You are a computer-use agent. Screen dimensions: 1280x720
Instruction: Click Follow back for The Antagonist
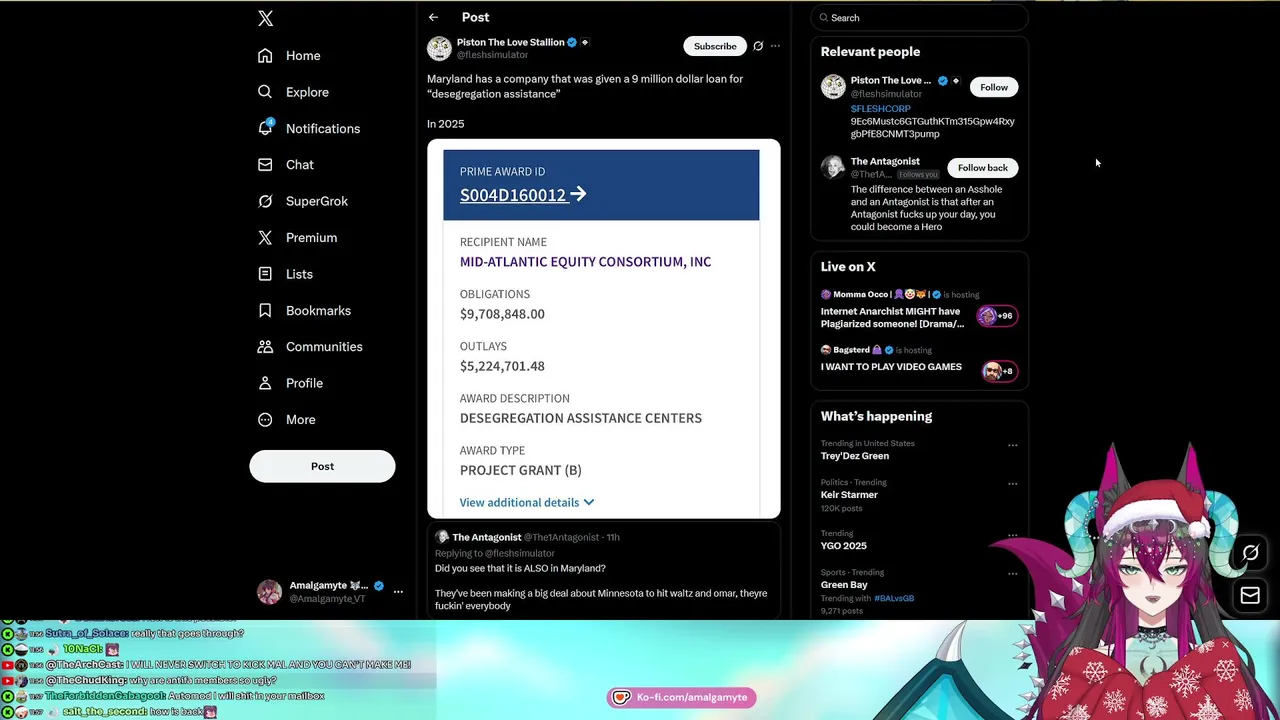(983, 168)
